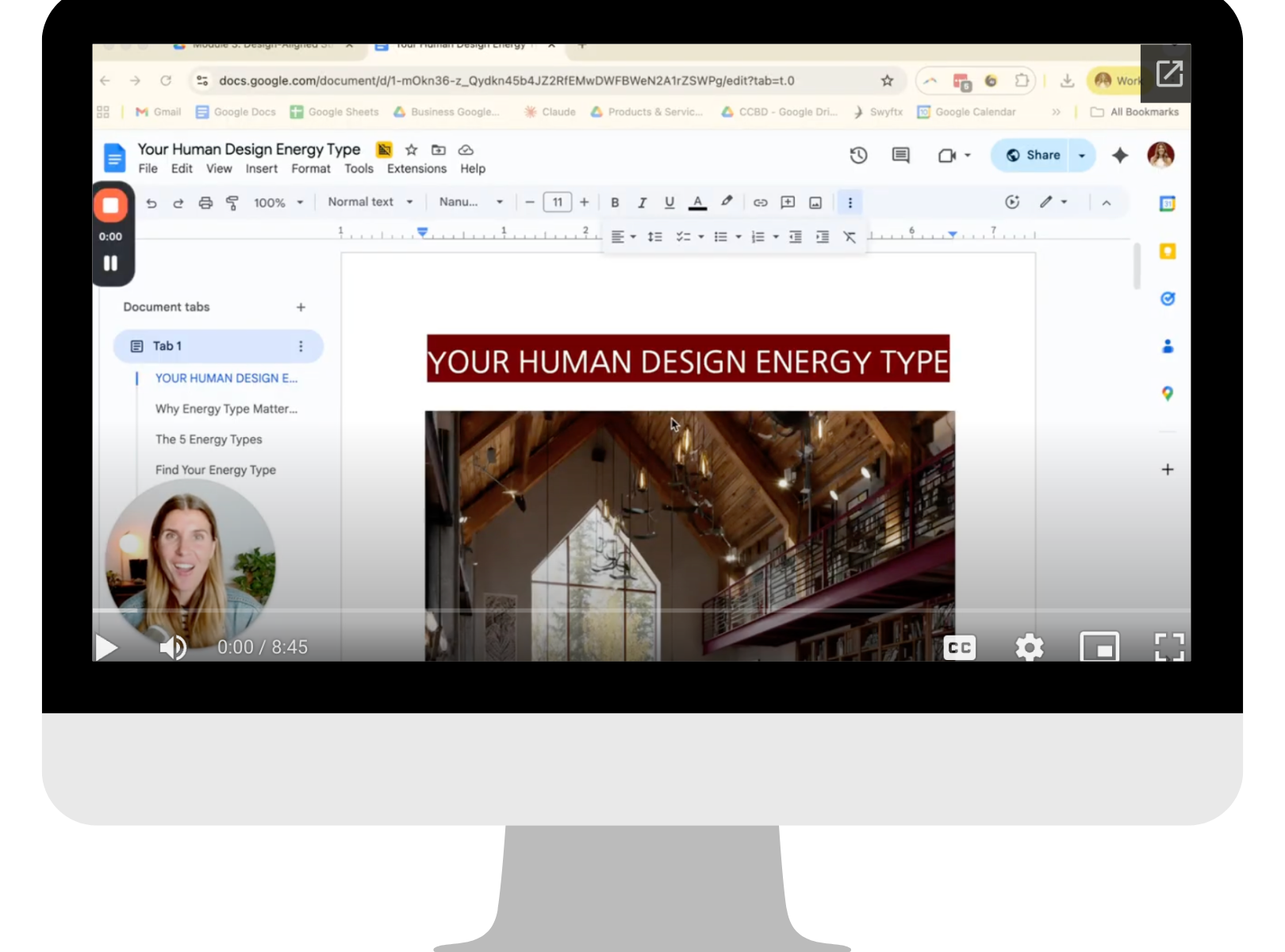Print the document
Screen dimensions: 1285x952
click(x=205, y=203)
